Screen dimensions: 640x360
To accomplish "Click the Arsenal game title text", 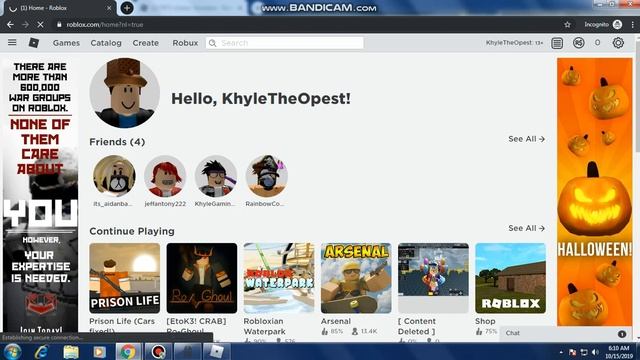I will 336,321.
